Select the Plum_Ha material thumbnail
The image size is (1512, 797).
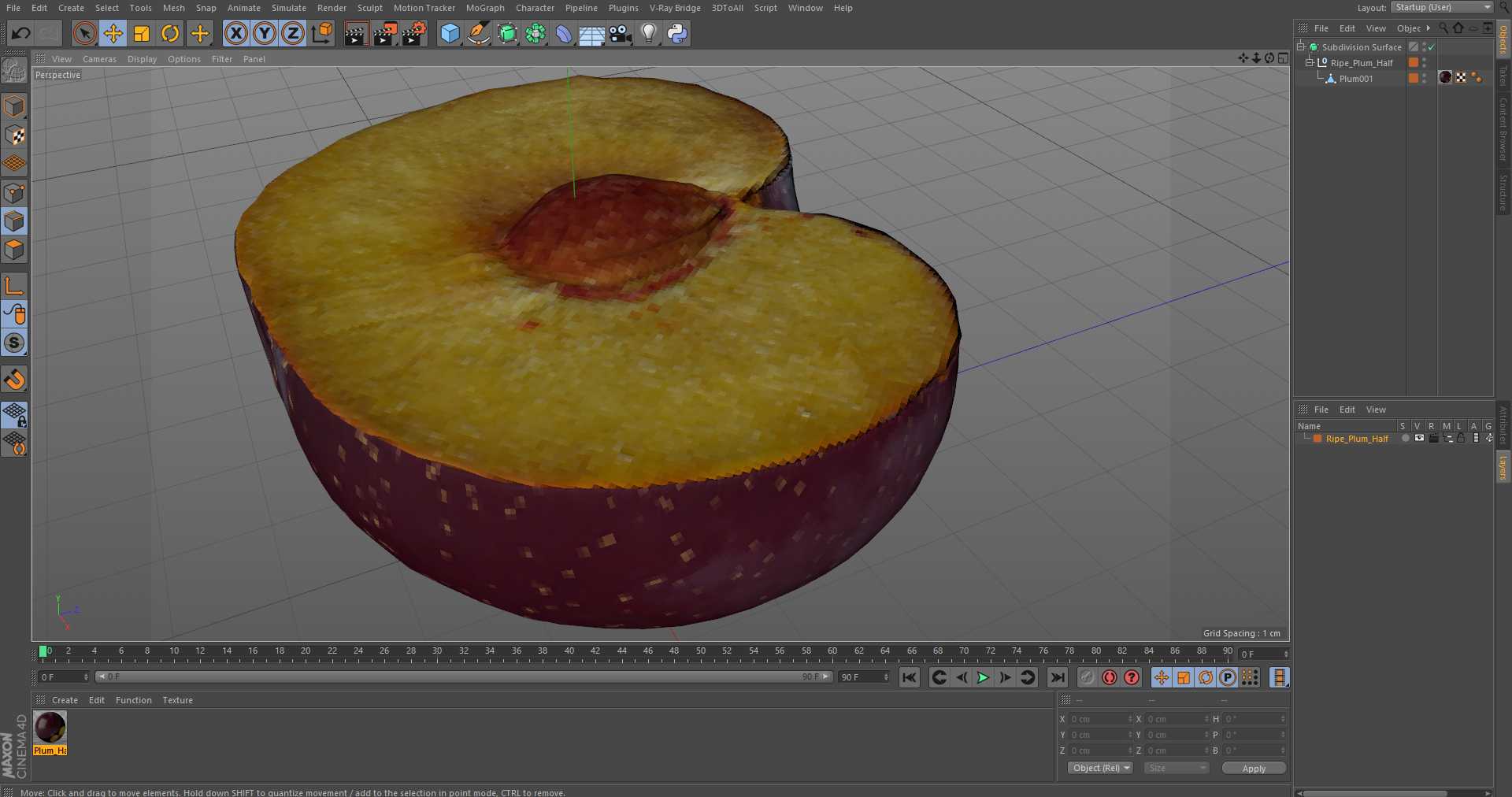pyautogui.click(x=50, y=728)
